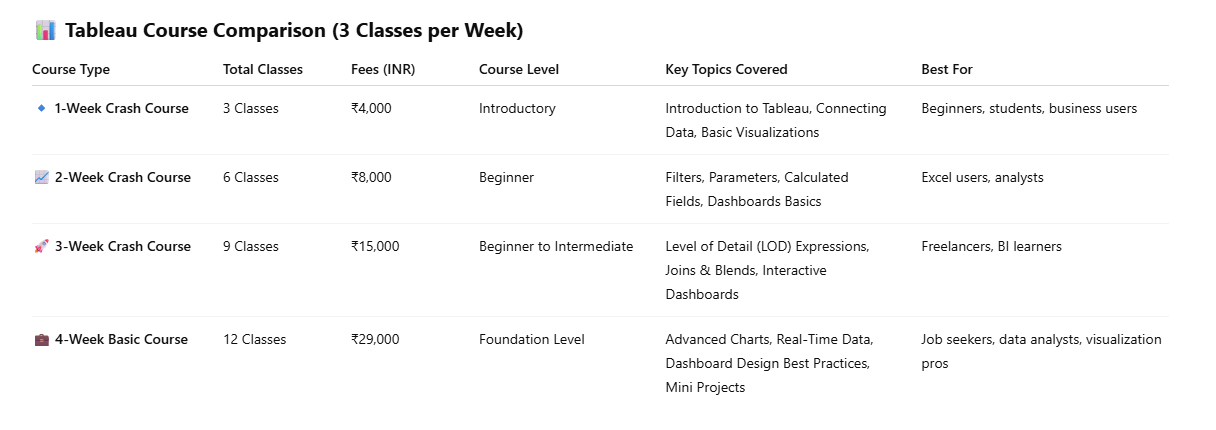Click the Course Level column header
The width and height of the screenshot is (1216, 430).
(x=519, y=69)
